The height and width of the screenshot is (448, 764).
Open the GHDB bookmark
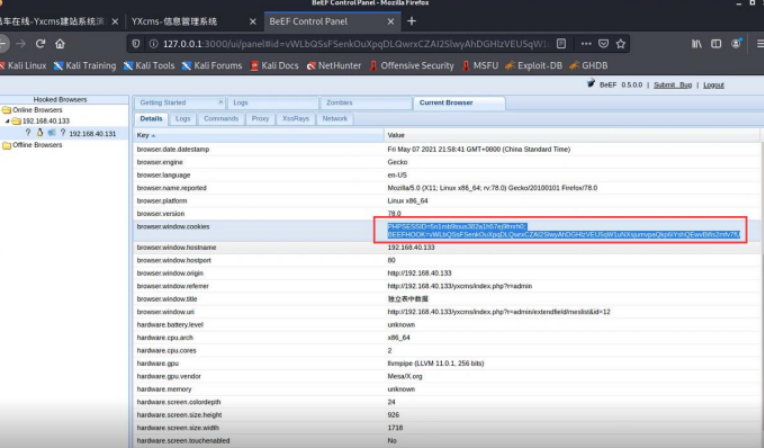pos(589,66)
